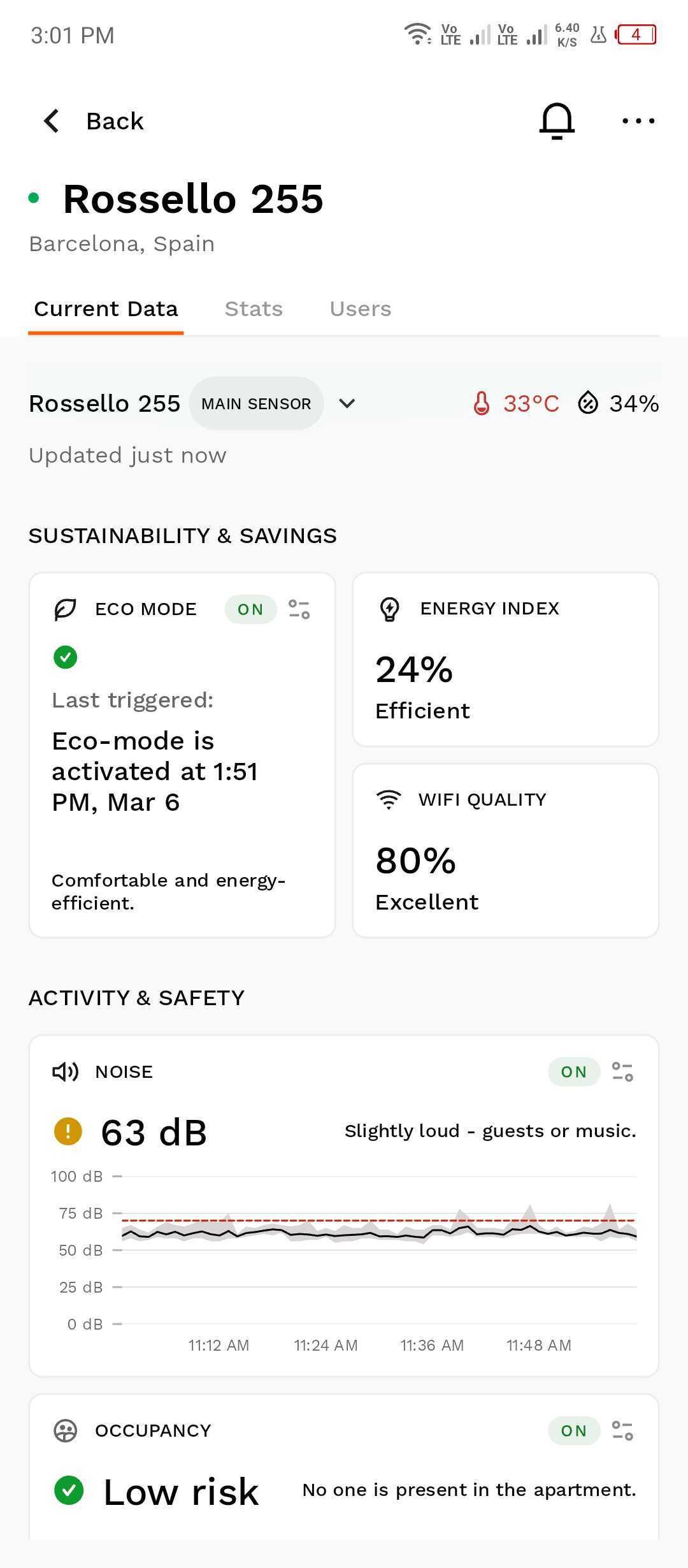The width and height of the screenshot is (688, 1568).
Task: Tap the back arrow icon
Action: 52,120
